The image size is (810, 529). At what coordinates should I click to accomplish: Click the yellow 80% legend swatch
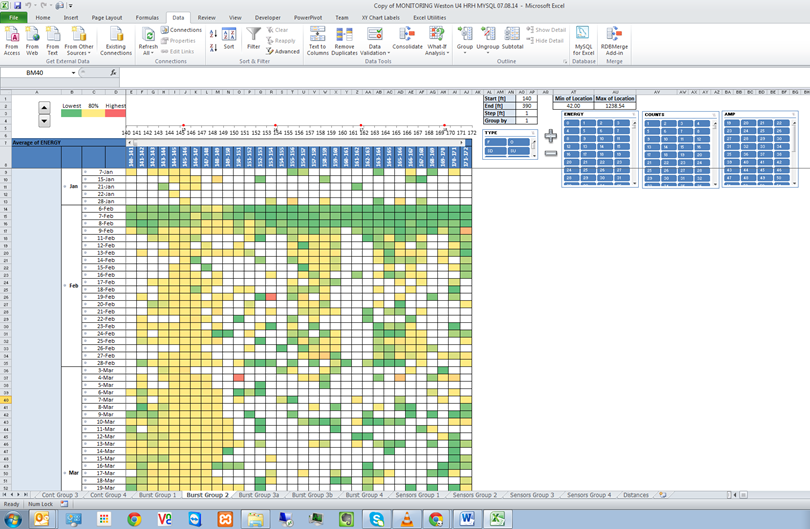94,113
